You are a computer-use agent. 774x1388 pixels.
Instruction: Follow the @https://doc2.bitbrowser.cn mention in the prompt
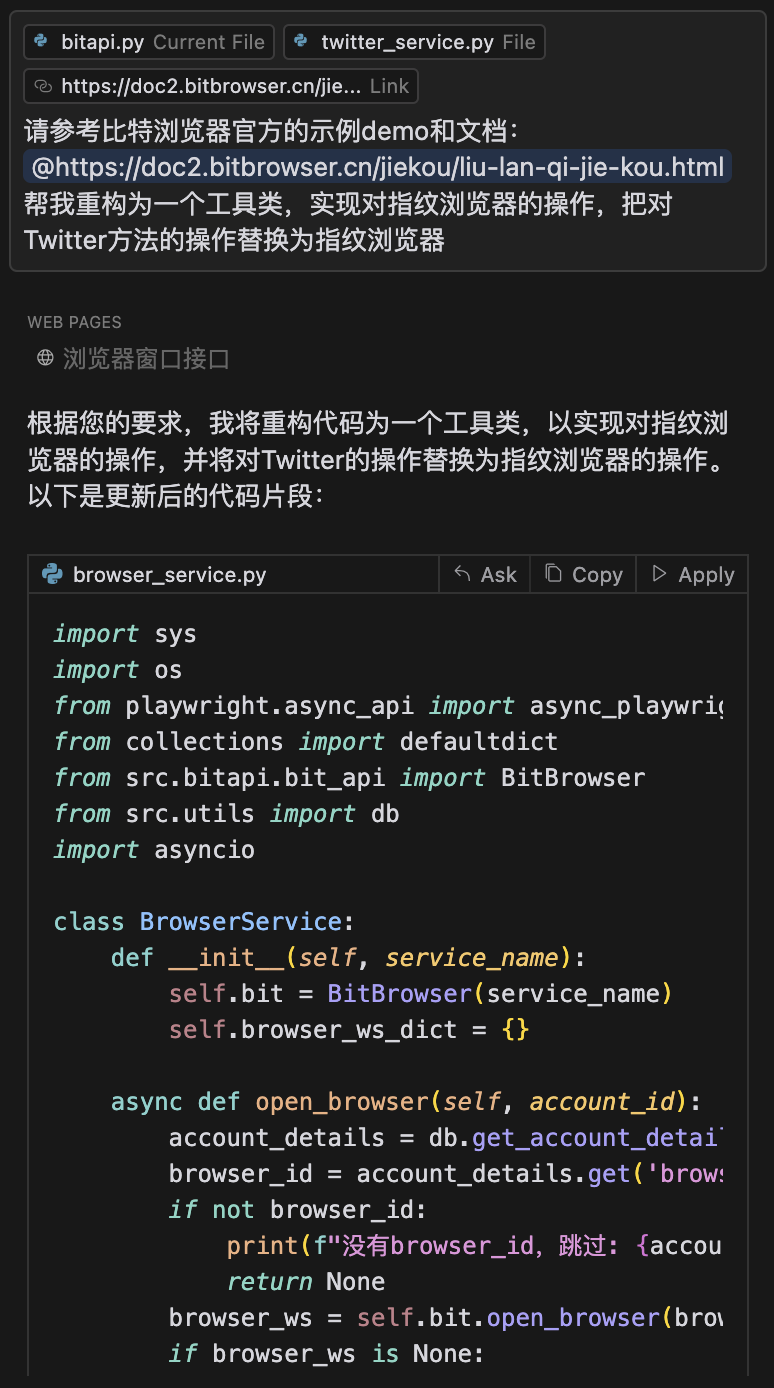(378, 167)
